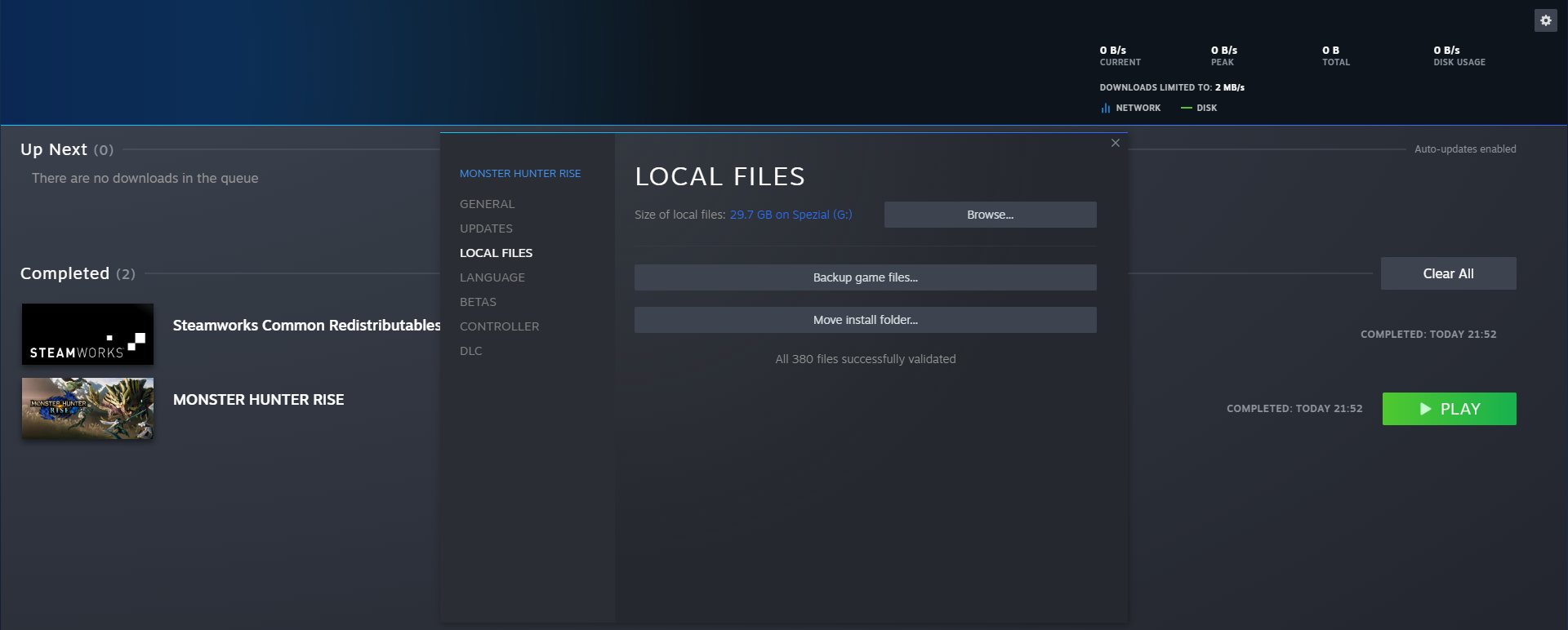This screenshot has width=1568, height=630.
Task: Click Move install folder button
Action: (x=865, y=320)
